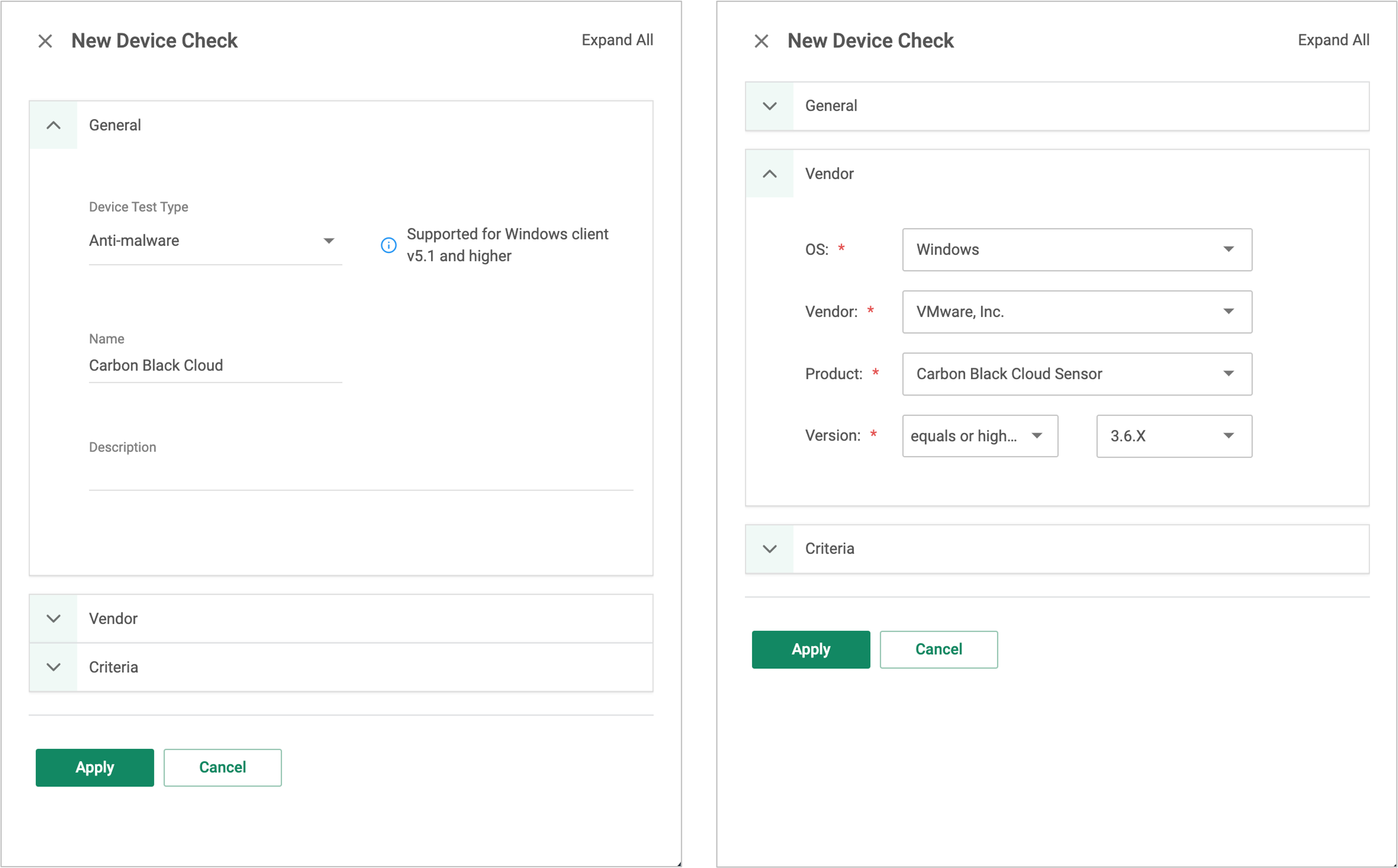
Task: Expand the Criteria section in left panel
Action: click(x=53, y=667)
